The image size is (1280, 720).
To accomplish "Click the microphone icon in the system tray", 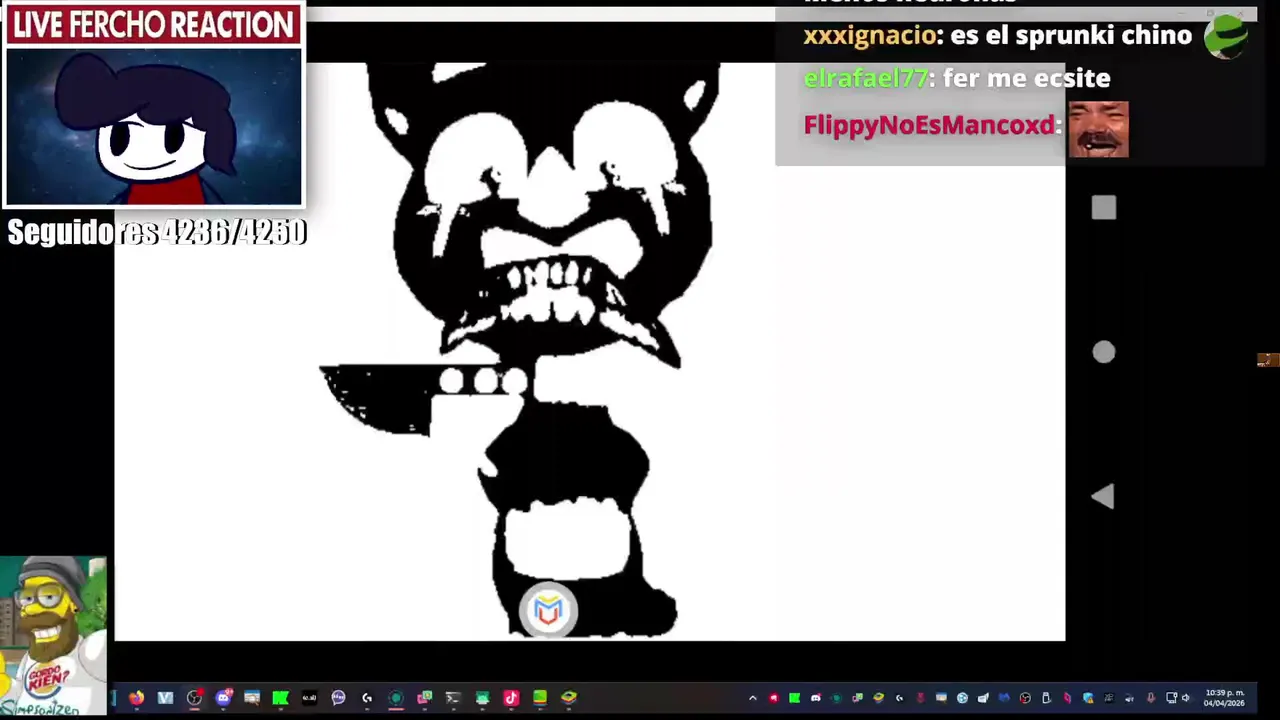I will [x=1151, y=698].
